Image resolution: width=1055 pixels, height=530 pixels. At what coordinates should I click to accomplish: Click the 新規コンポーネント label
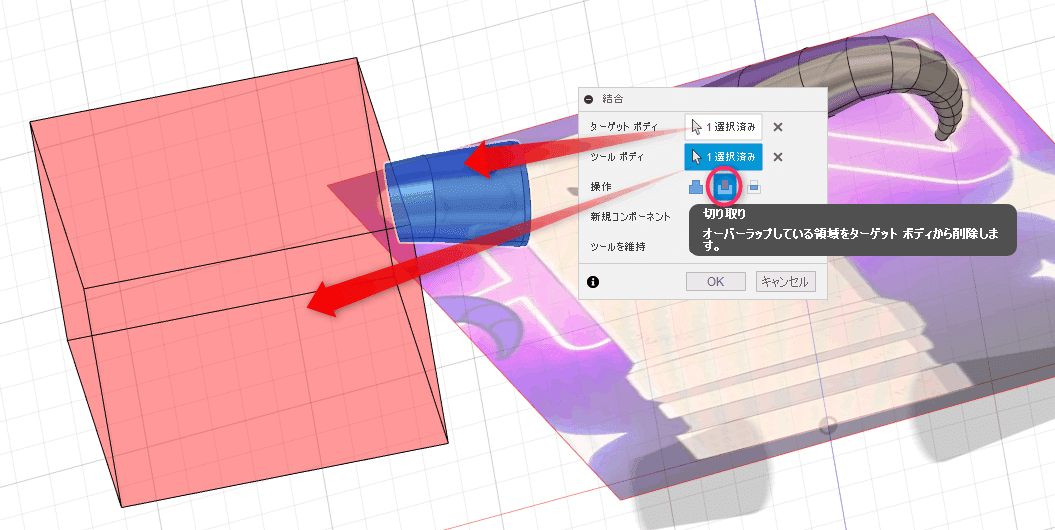pyautogui.click(x=630, y=217)
